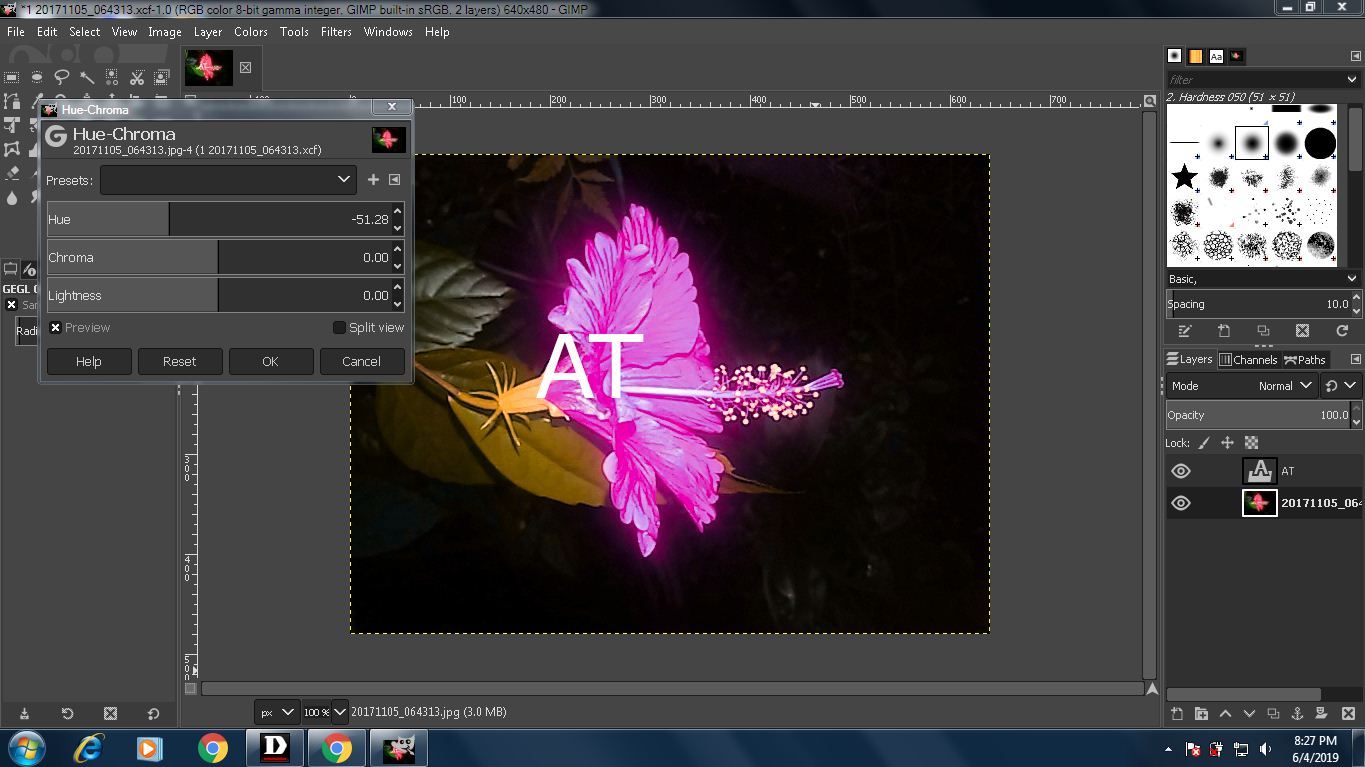Image resolution: width=1365 pixels, height=767 pixels.
Task: Confirm Hue-Chroma with OK
Action: click(x=270, y=362)
